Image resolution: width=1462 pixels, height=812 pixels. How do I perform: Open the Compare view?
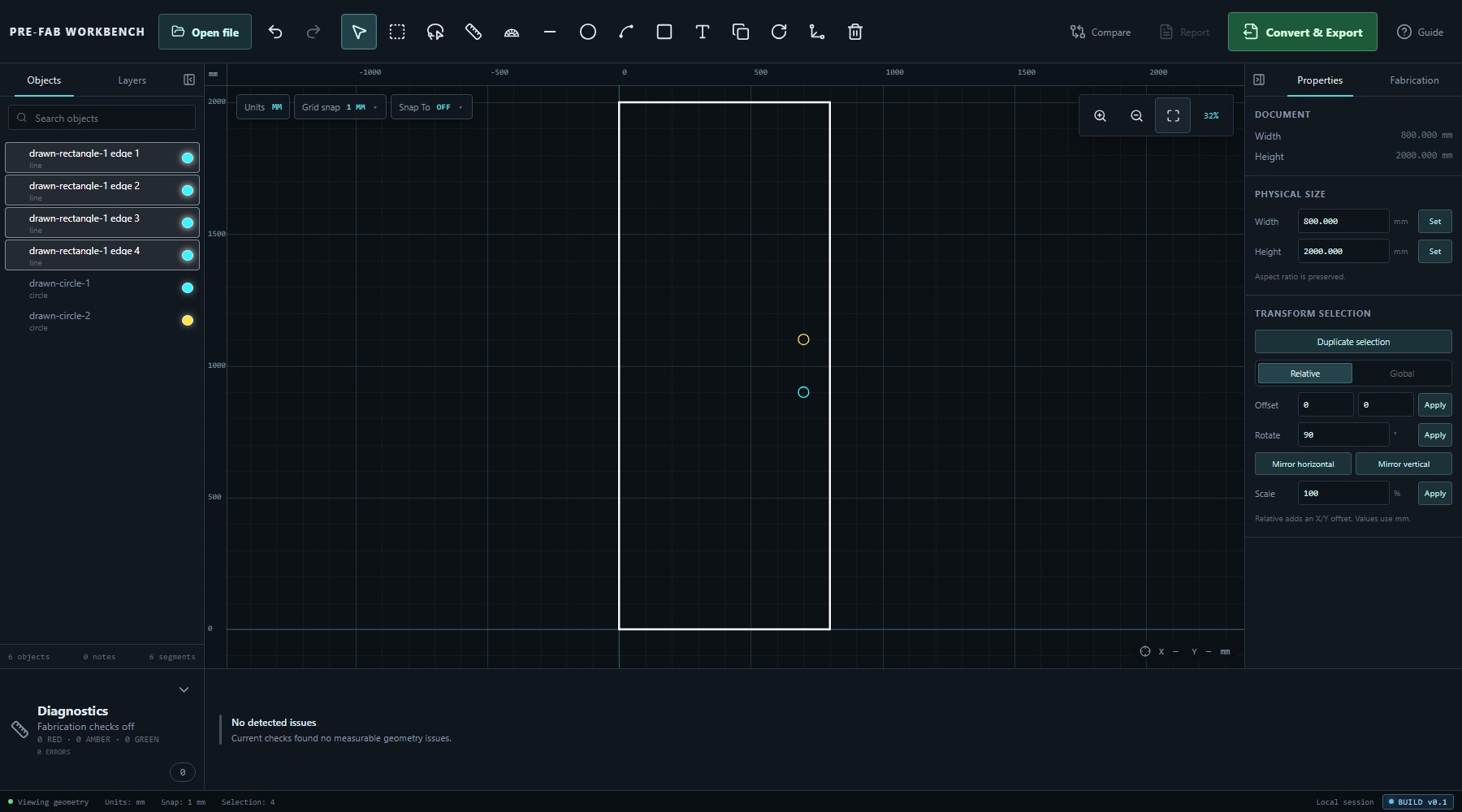point(1101,32)
